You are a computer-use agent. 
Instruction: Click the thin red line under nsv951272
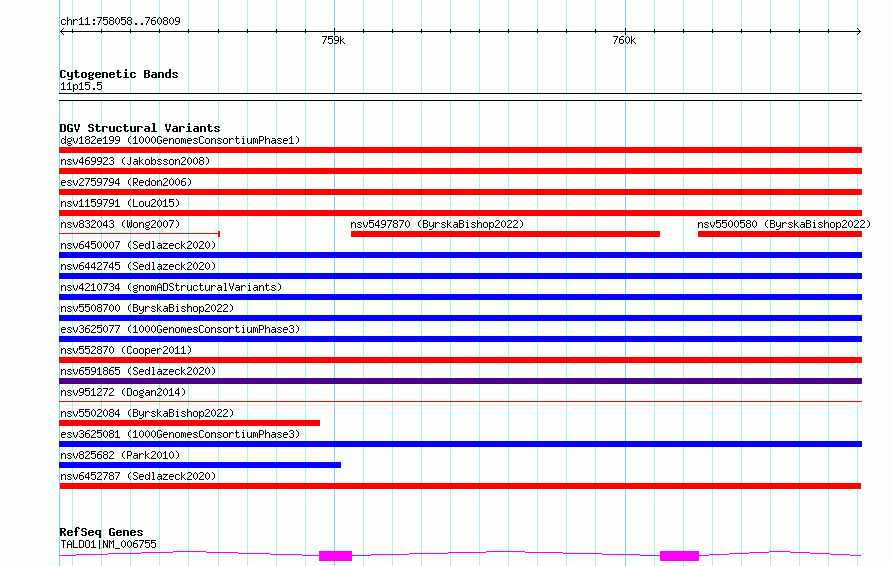click(x=460, y=401)
